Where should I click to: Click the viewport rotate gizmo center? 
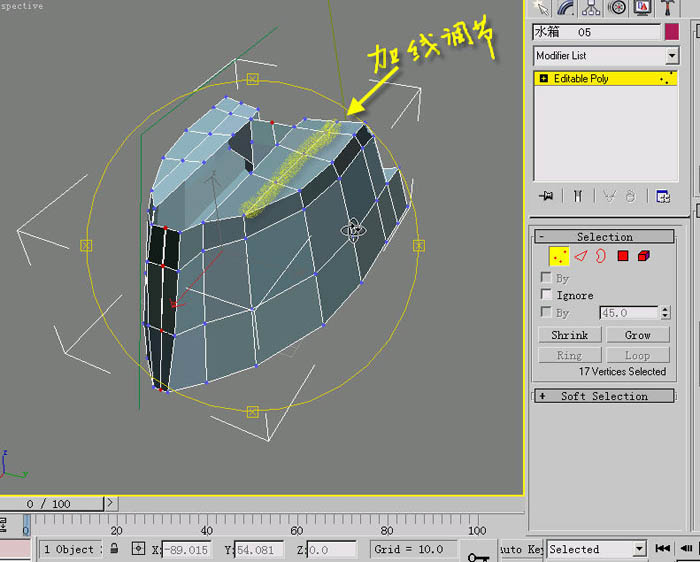tap(353, 231)
